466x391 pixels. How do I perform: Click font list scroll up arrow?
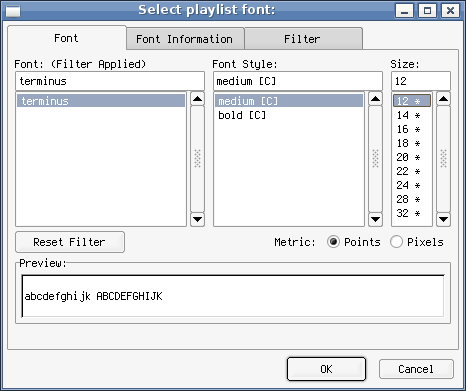pos(197,99)
